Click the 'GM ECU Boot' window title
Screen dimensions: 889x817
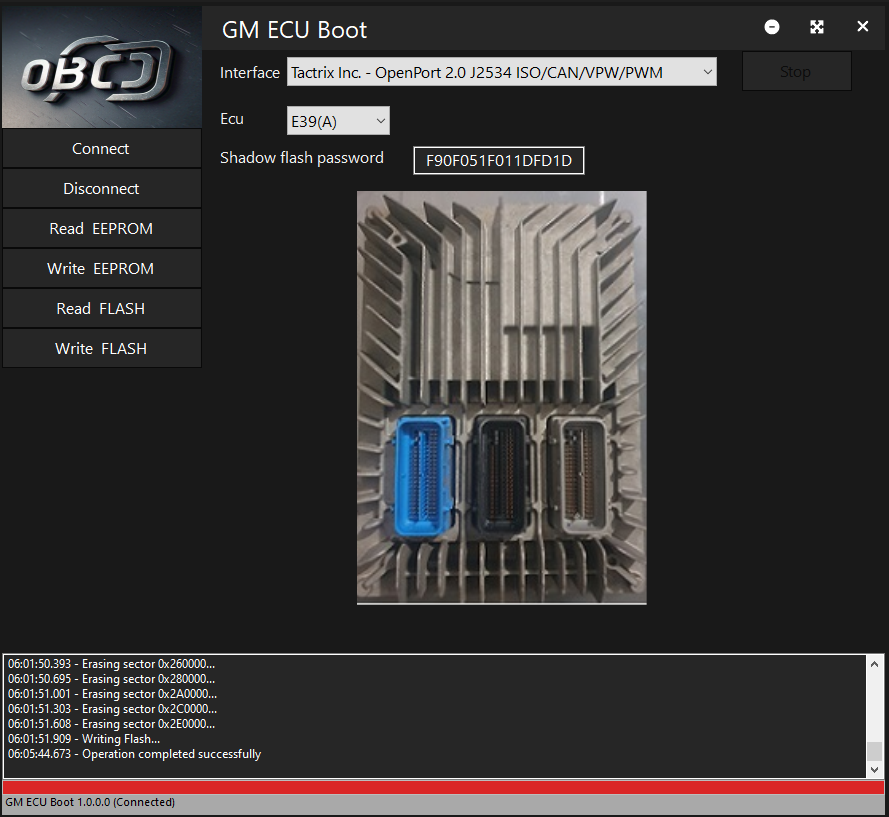(x=294, y=30)
